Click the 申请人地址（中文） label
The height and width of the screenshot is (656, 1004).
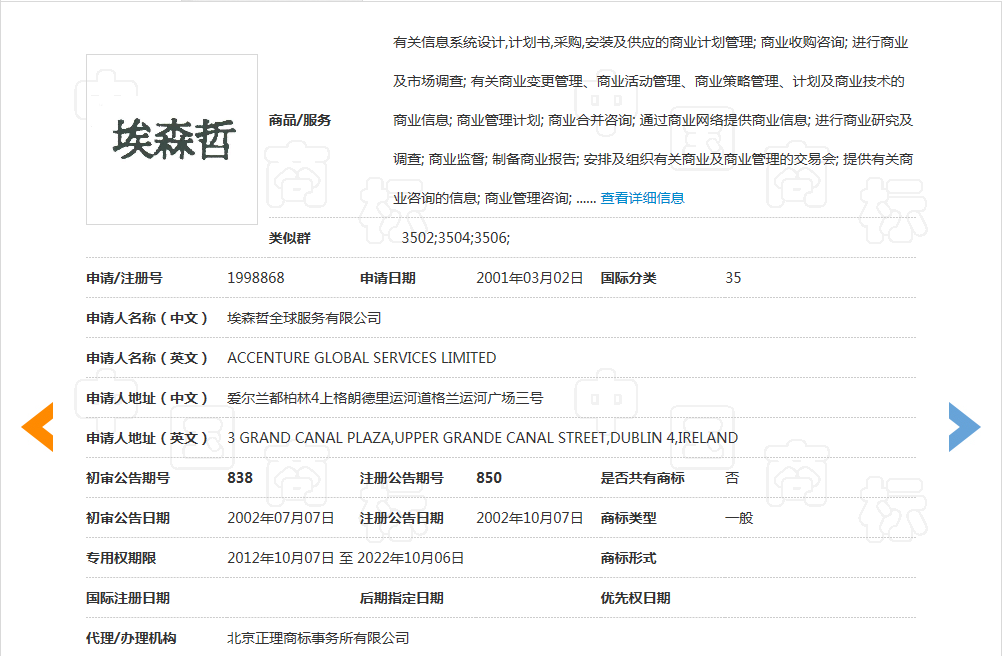[x=147, y=398]
